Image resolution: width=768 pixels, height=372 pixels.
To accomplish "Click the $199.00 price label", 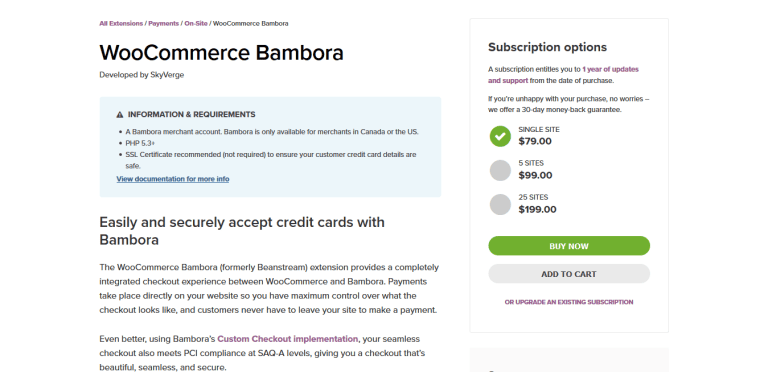I will [x=537, y=209].
